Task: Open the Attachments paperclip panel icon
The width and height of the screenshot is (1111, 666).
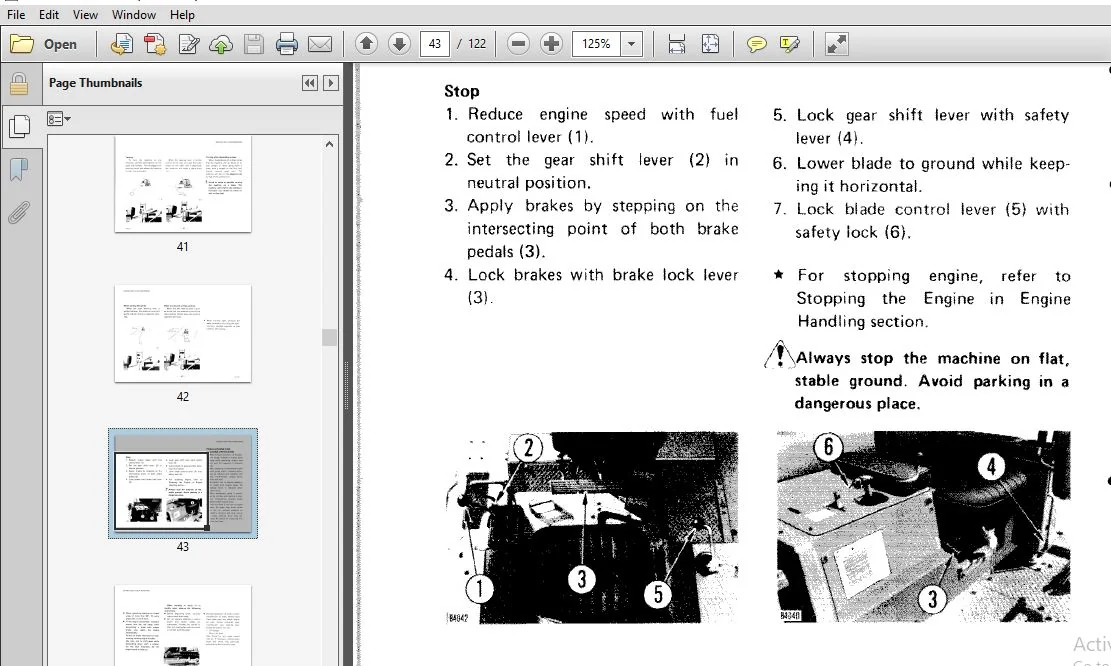Action: pyautogui.click(x=19, y=212)
